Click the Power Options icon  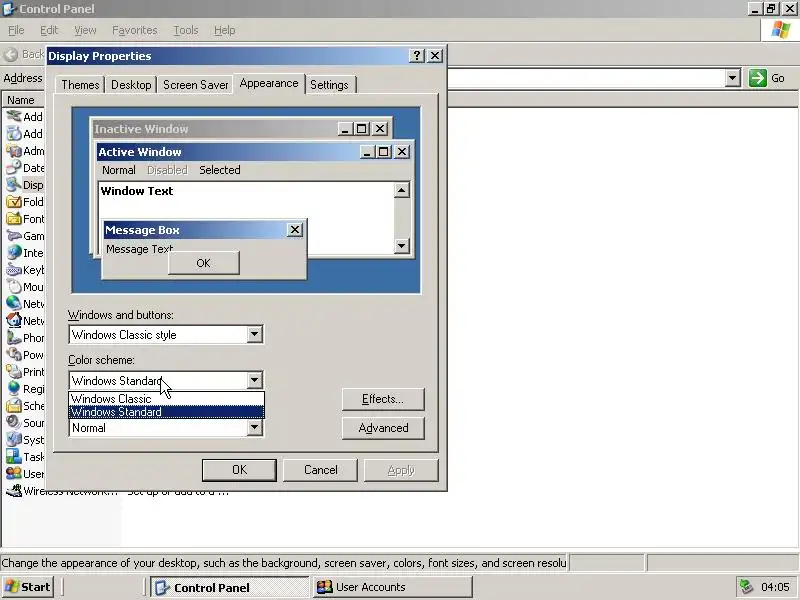point(14,355)
